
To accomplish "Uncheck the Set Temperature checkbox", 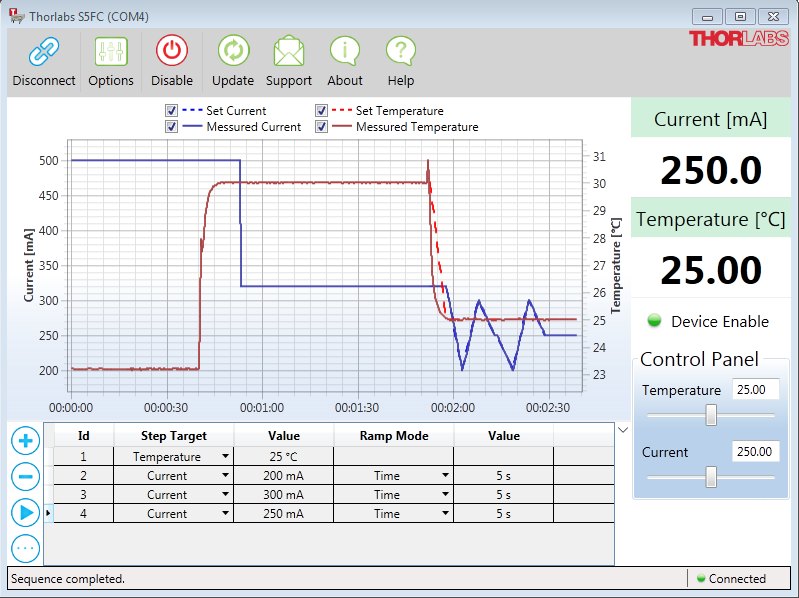I will [x=322, y=111].
